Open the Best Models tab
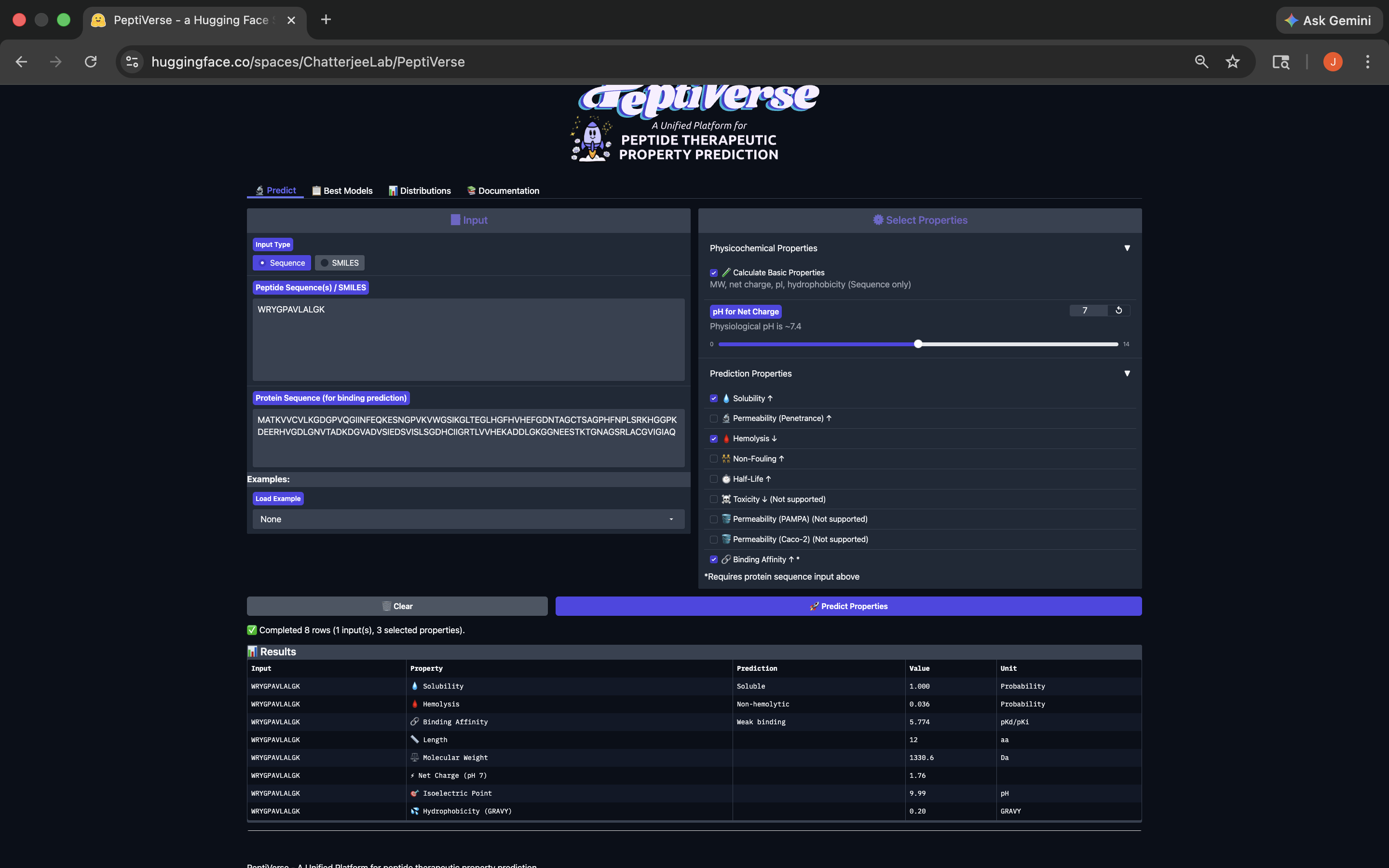The width and height of the screenshot is (1389, 868). [x=342, y=190]
